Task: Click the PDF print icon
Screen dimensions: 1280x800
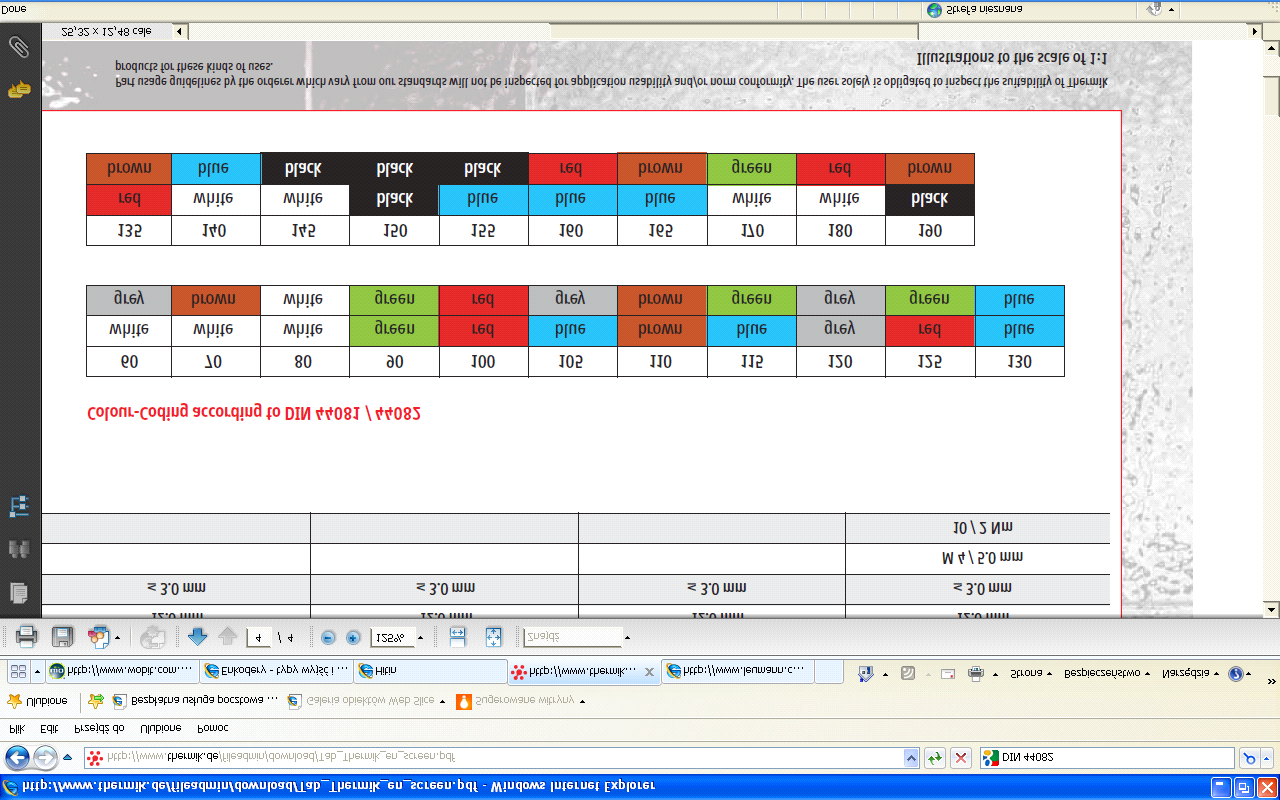Action: [27, 636]
